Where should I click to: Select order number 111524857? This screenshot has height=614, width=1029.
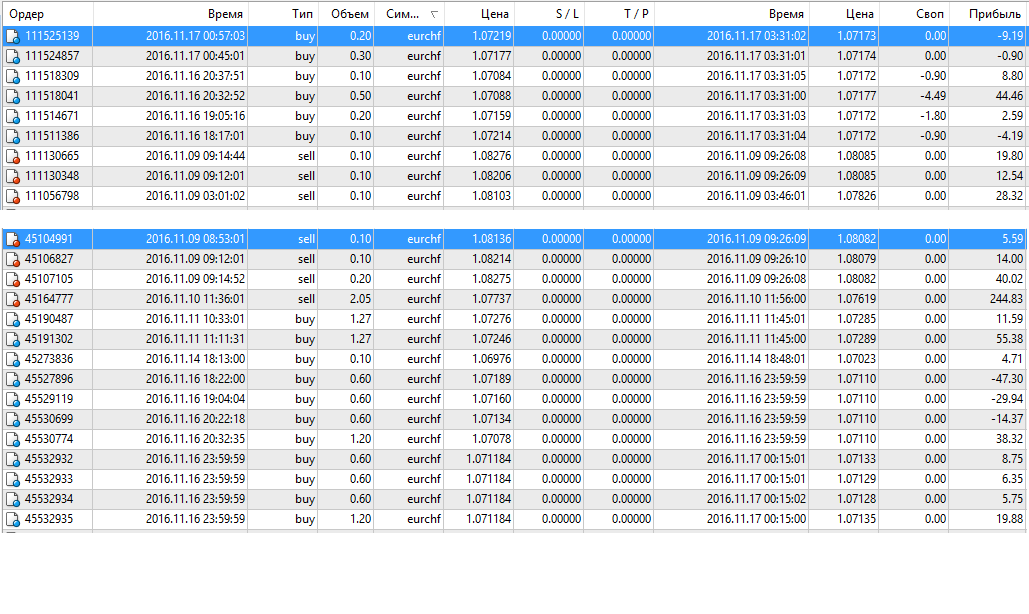(x=52, y=56)
